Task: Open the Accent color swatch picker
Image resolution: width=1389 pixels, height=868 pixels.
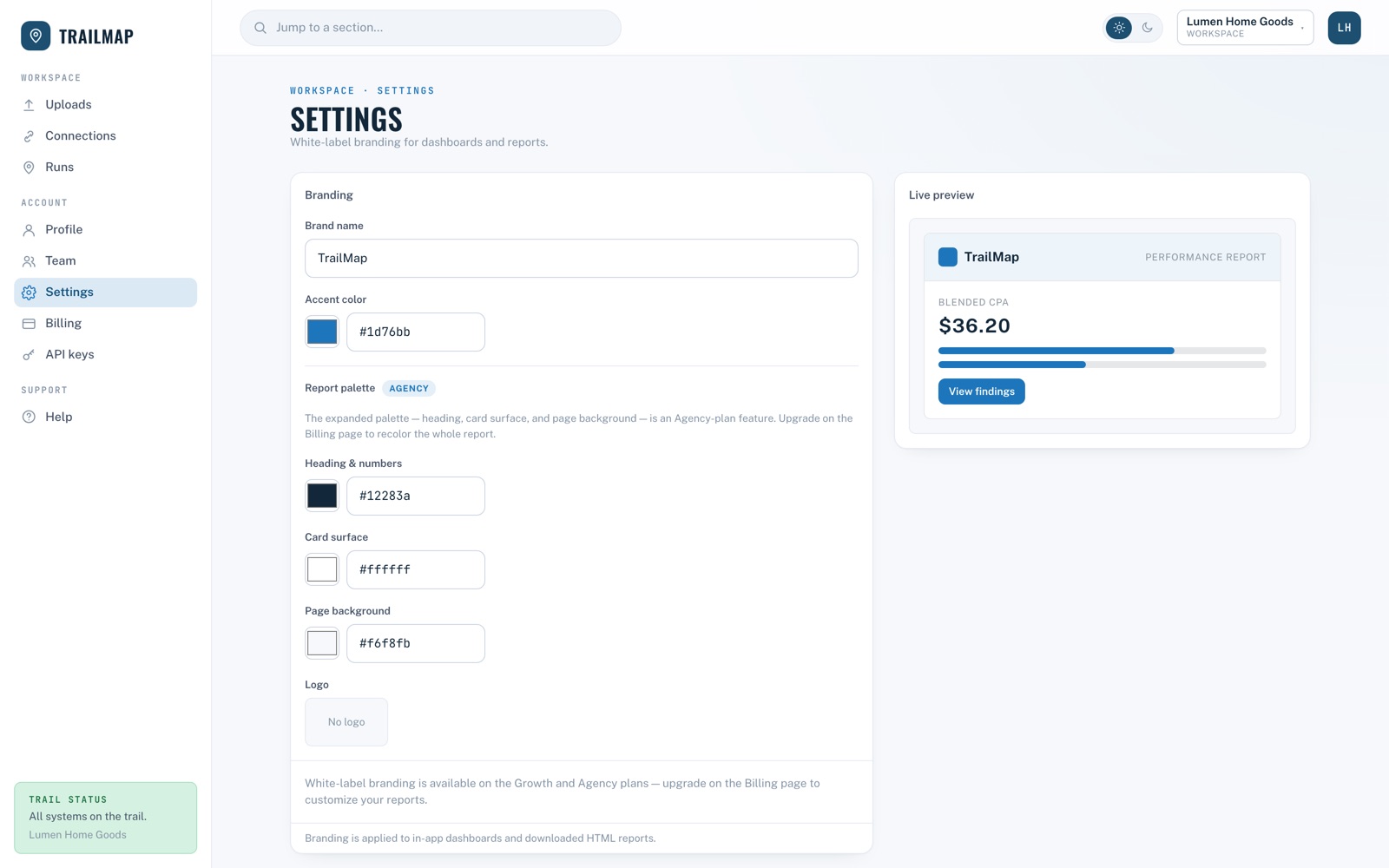Action: tap(322, 332)
